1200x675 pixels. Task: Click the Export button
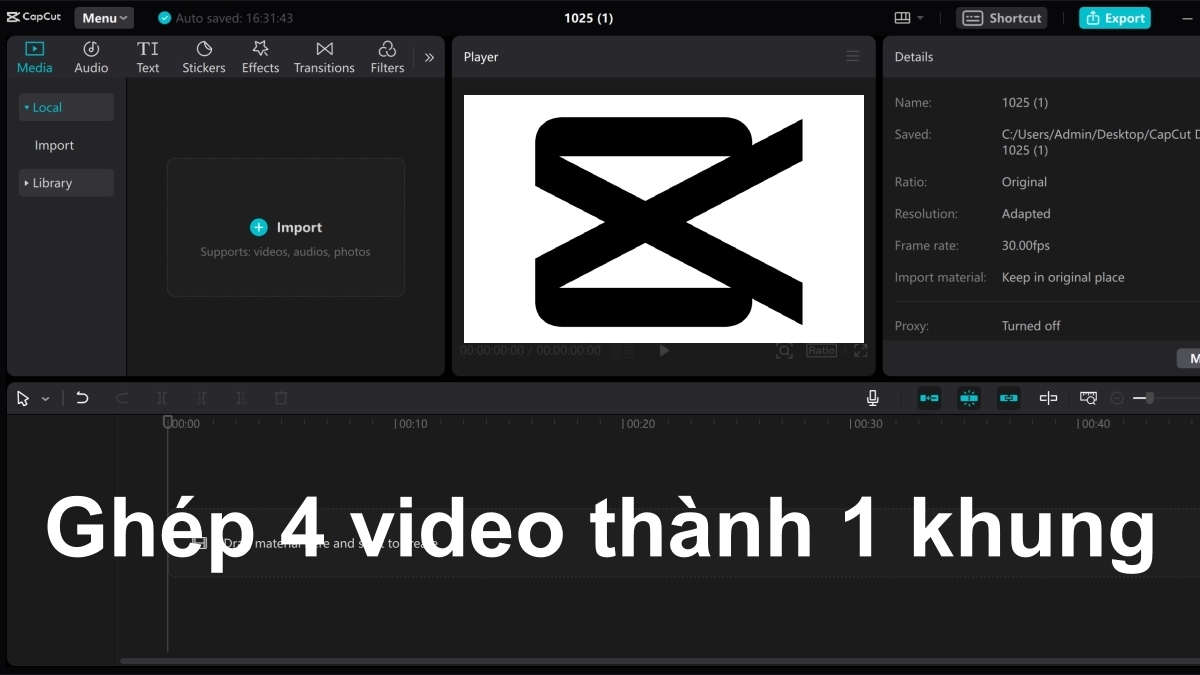[1114, 18]
